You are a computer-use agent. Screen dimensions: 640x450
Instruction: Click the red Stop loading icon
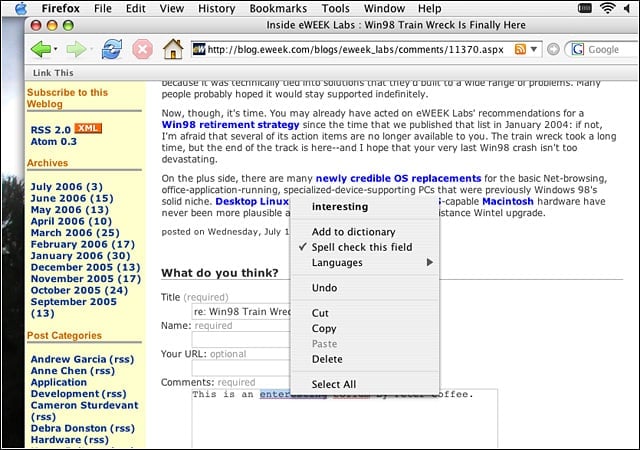point(142,49)
